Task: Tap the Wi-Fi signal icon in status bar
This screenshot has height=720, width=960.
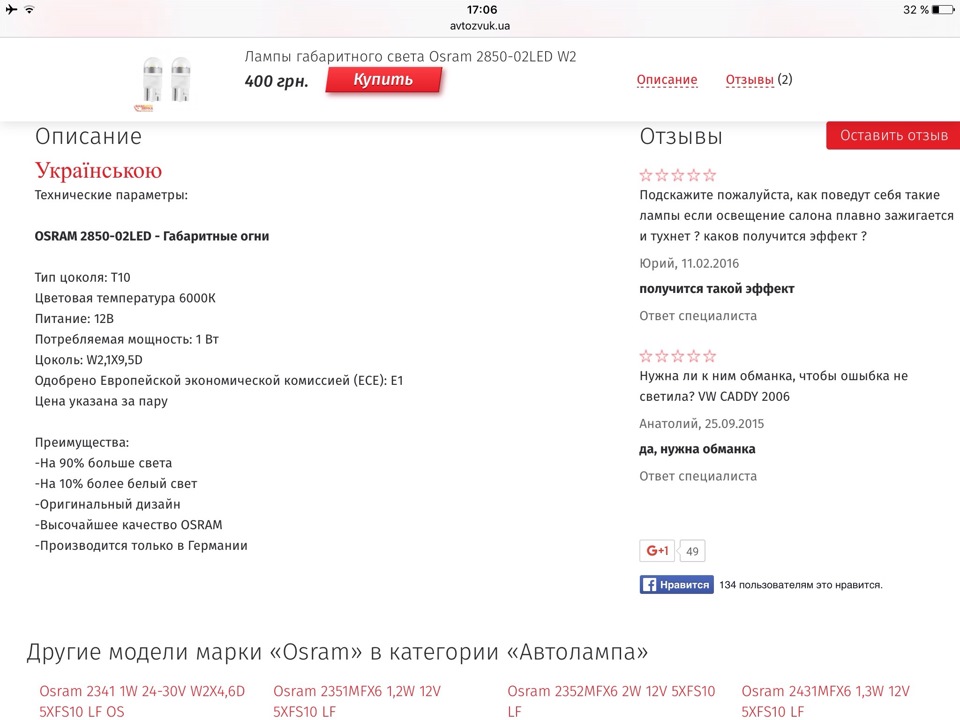Action: pos(29,9)
